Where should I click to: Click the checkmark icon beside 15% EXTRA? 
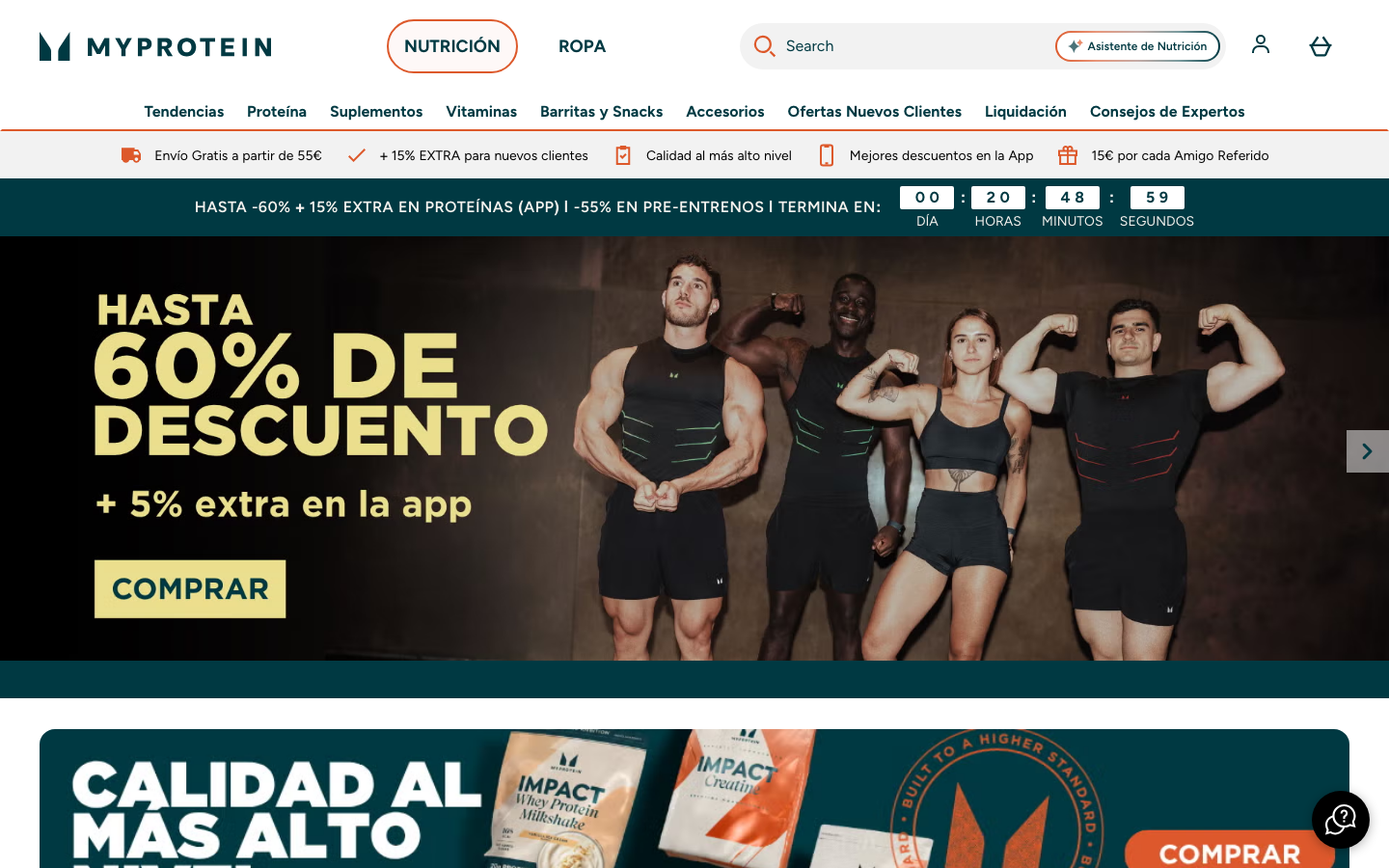point(356,155)
